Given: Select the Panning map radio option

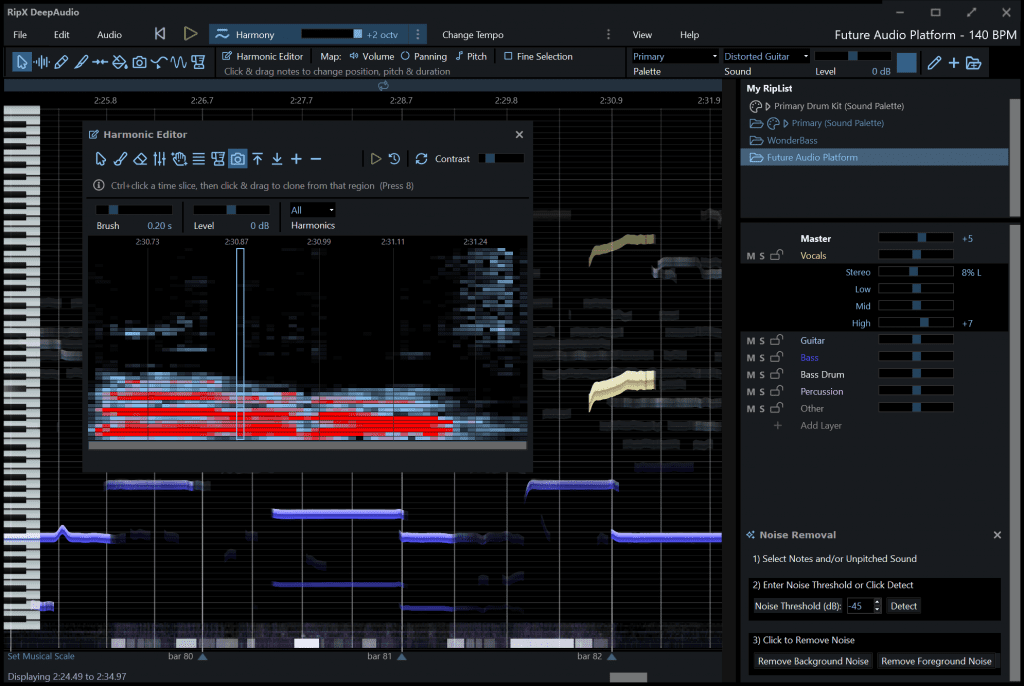Looking at the screenshot, I should click(406, 57).
